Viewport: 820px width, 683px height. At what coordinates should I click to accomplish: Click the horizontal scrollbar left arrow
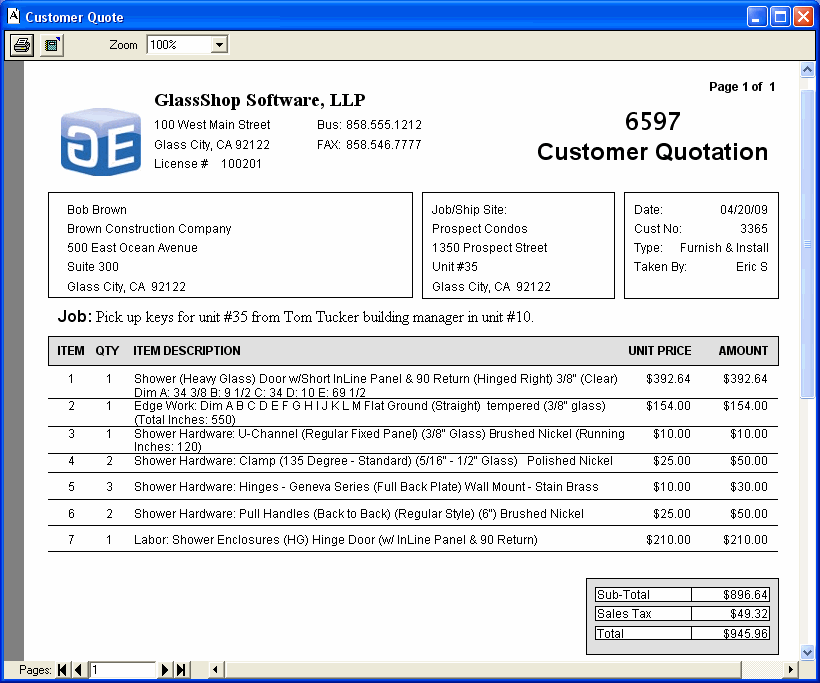(x=215, y=670)
